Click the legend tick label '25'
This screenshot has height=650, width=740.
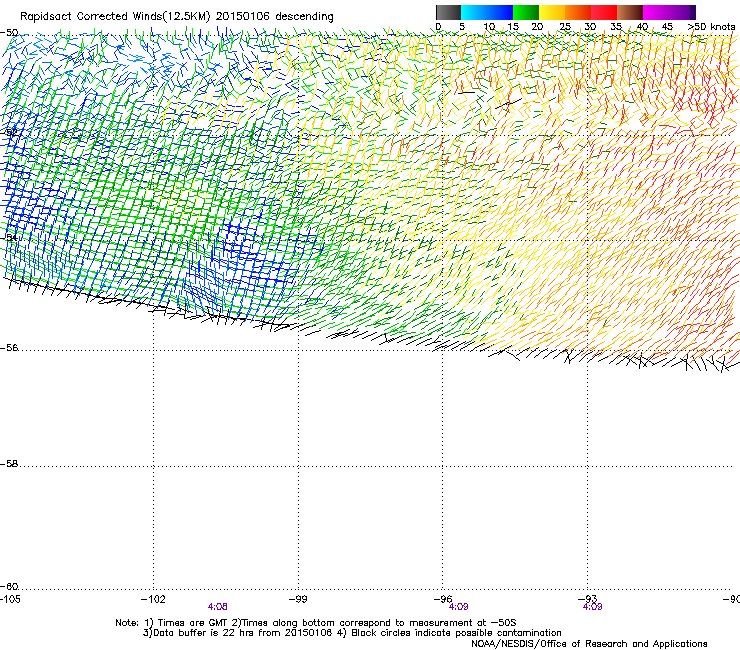point(565,27)
